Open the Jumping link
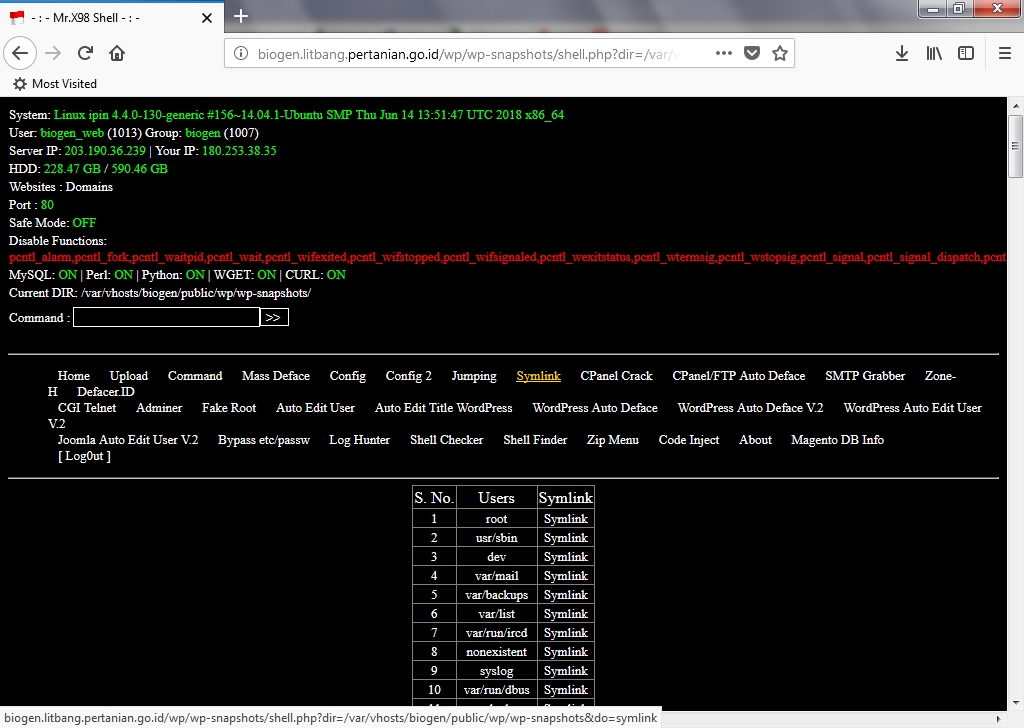 [474, 376]
